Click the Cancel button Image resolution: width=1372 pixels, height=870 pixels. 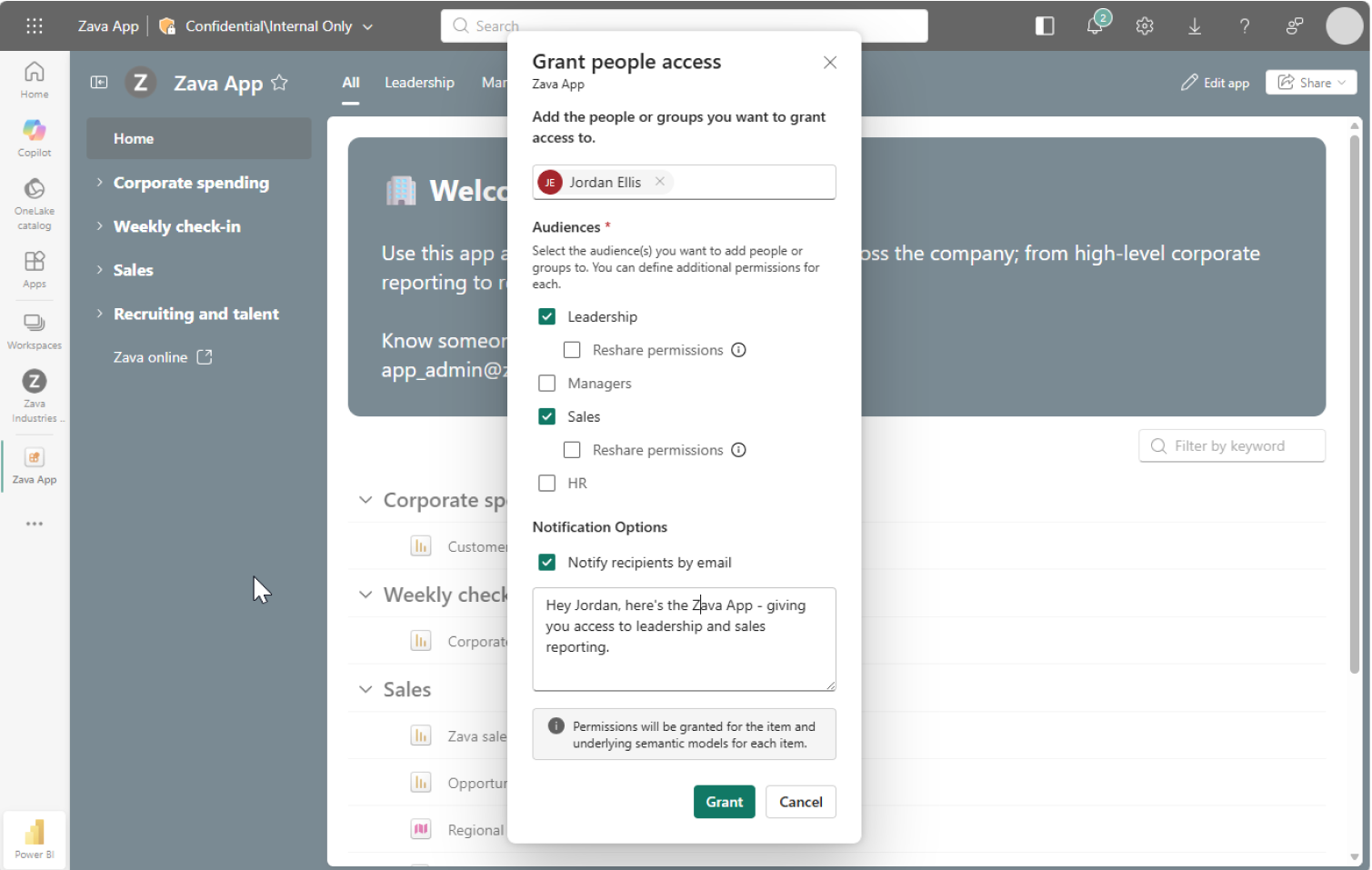[801, 802]
